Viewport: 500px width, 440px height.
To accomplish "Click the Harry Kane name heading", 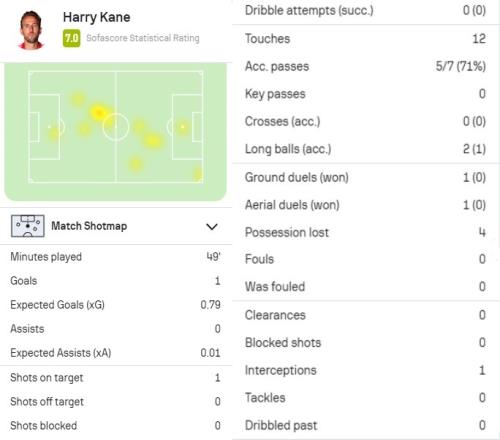I will pyautogui.click(x=97, y=17).
